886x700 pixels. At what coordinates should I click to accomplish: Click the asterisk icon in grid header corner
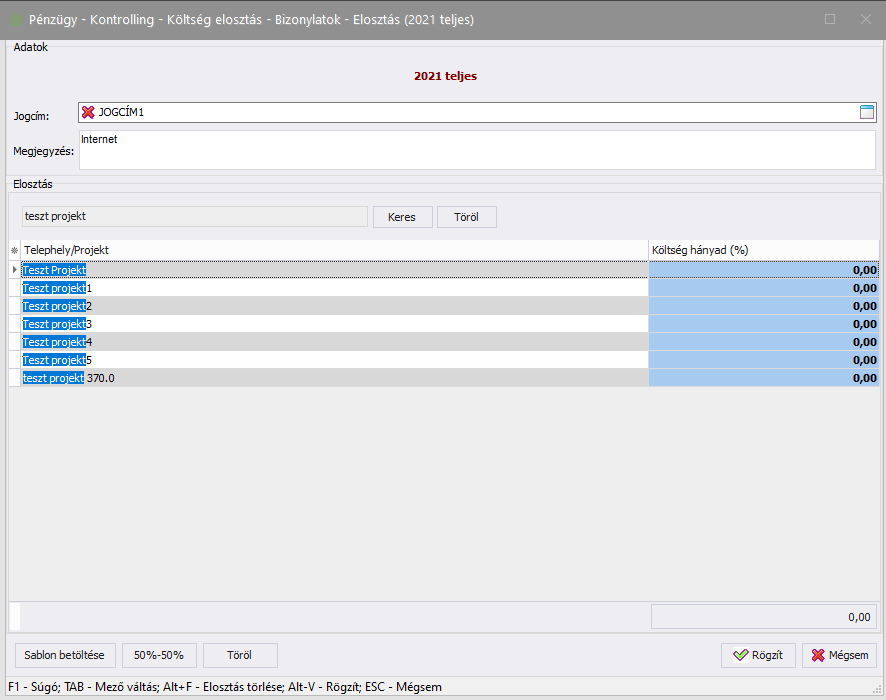click(x=14, y=250)
